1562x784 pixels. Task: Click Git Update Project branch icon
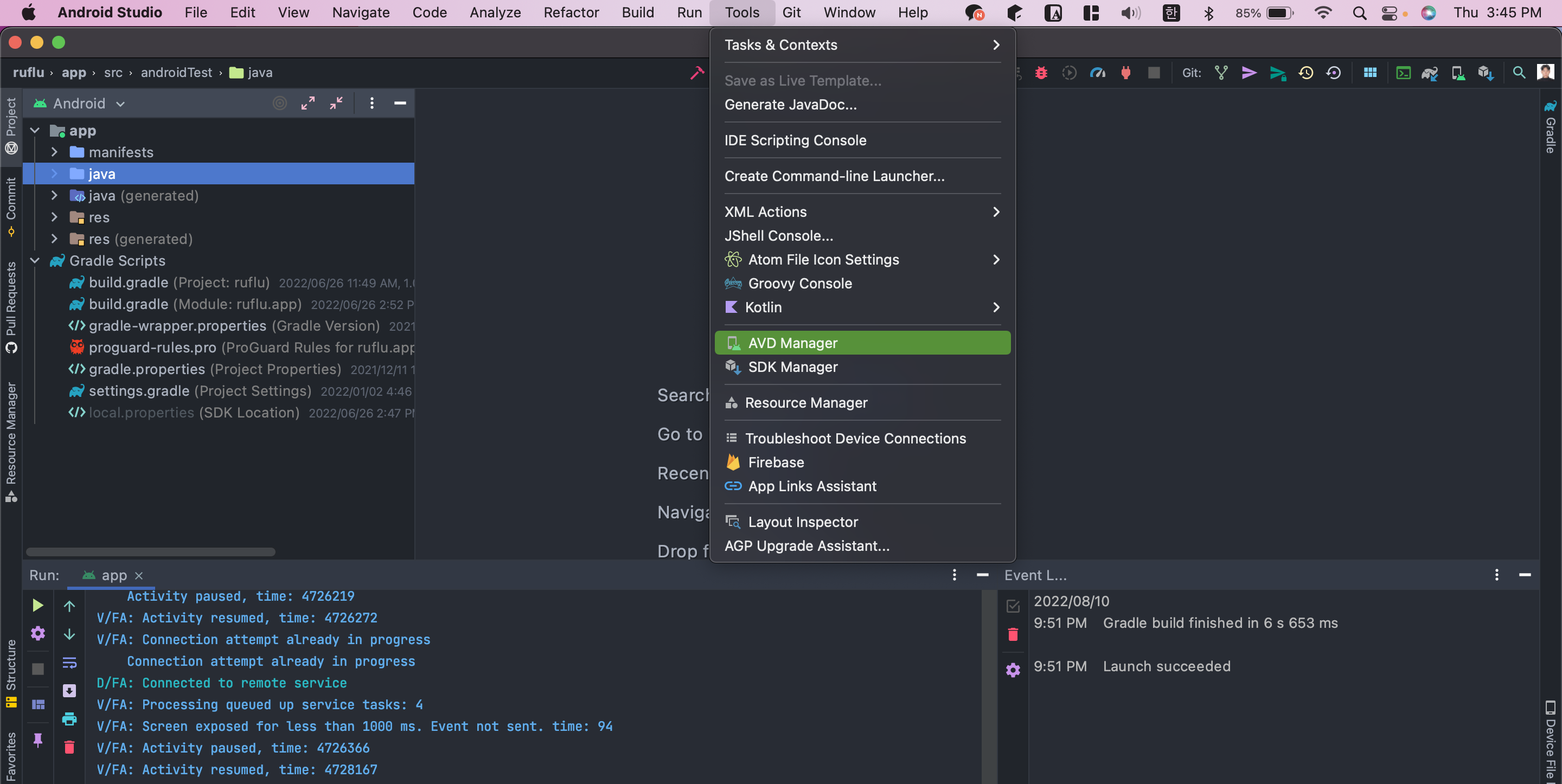1221,73
